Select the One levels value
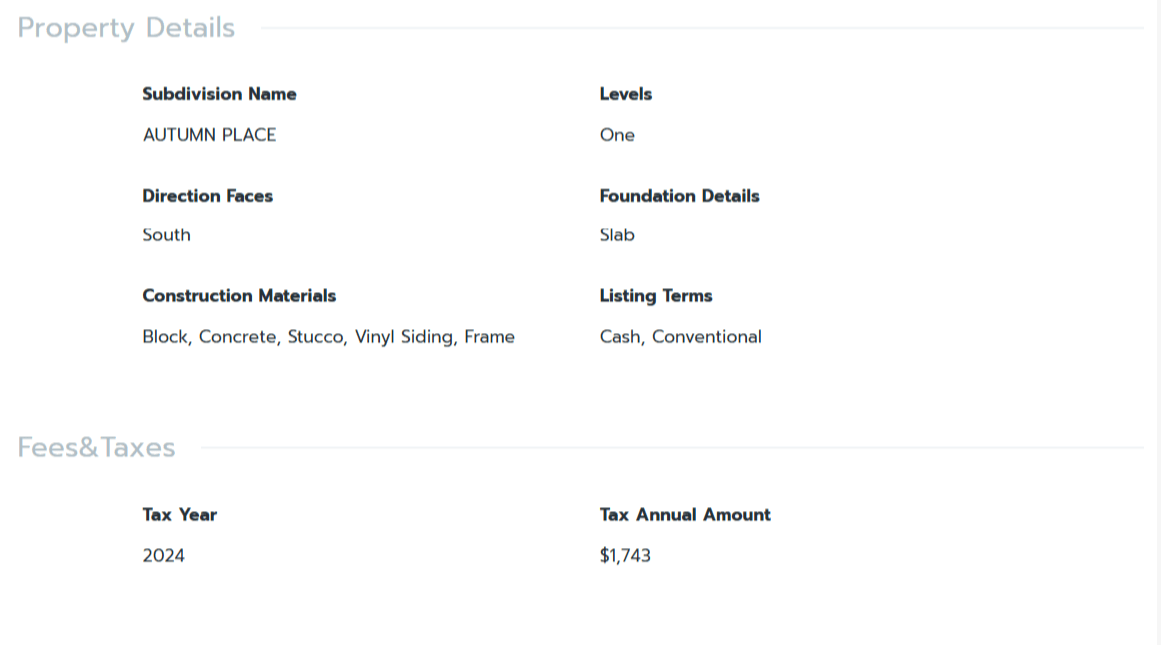The width and height of the screenshot is (1161, 645). point(617,135)
